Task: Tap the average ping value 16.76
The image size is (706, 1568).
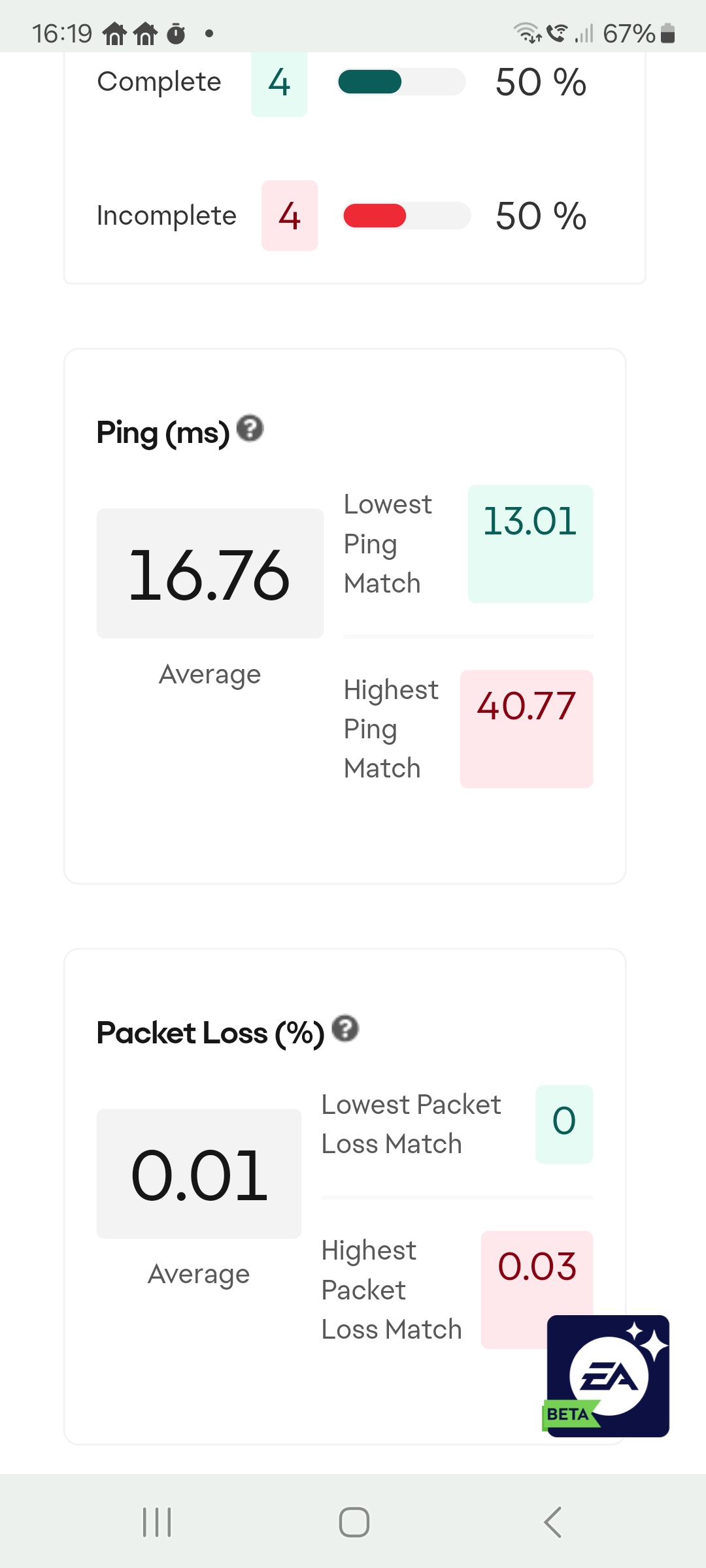Action: (x=210, y=574)
